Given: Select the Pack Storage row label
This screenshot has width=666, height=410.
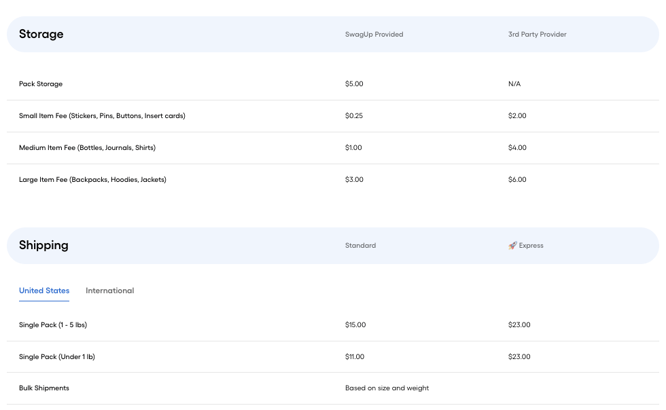Looking at the screenshot, I should (x=41, y=84).
